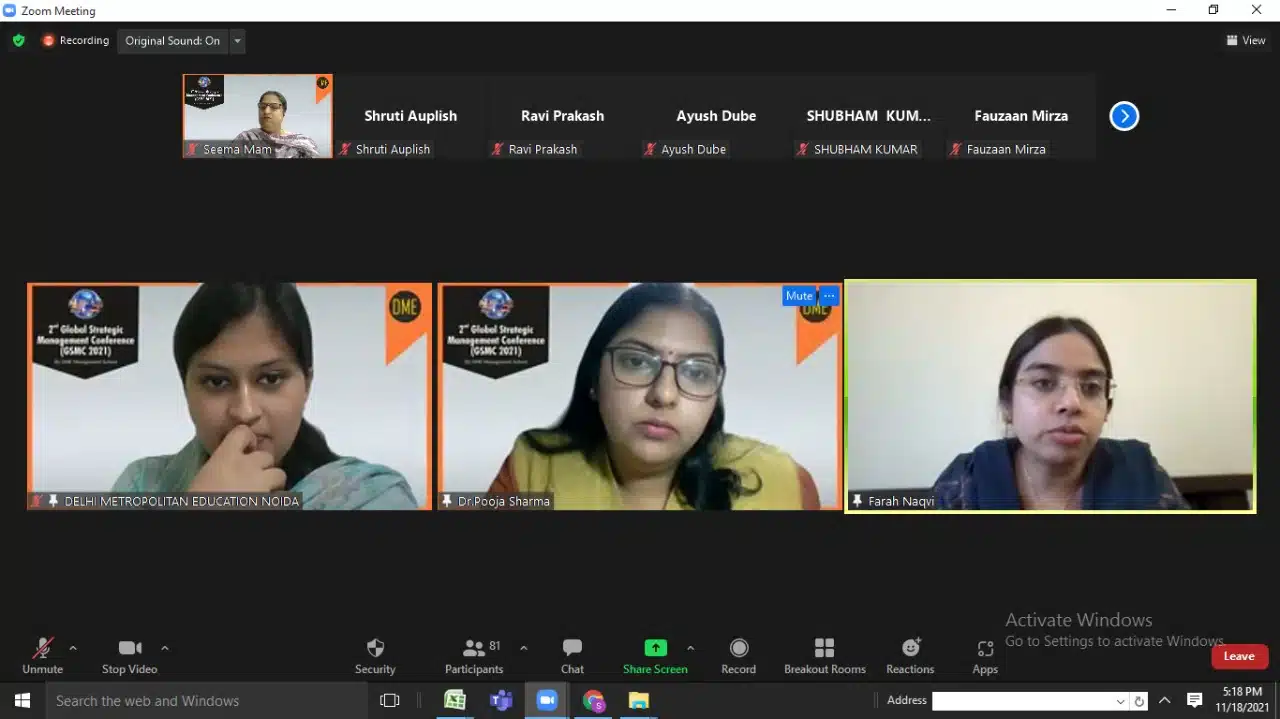Start recording with the Record button
The image size is (1280, 719).
[738, 649]
